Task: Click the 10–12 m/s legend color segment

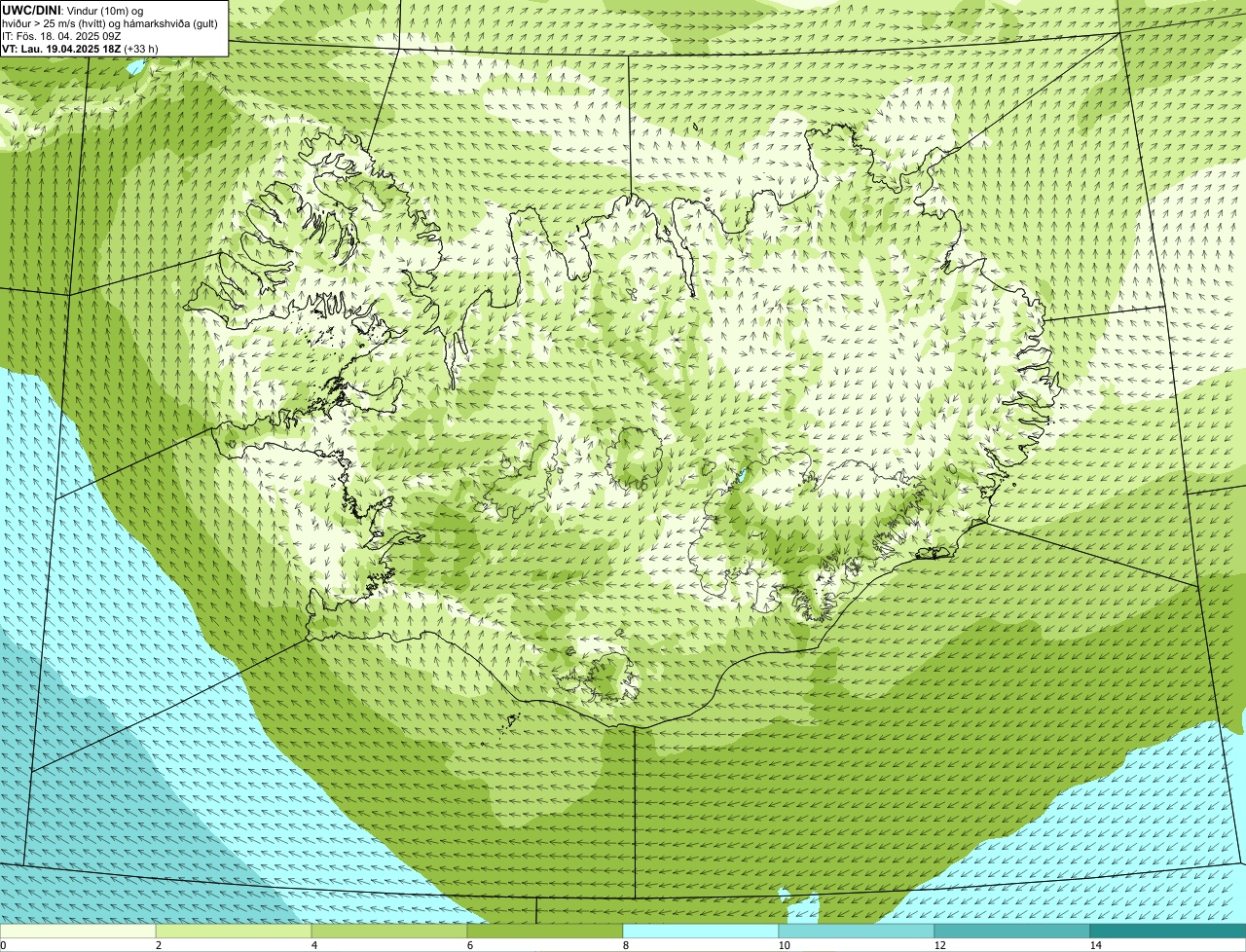Action: coord(857,932)
